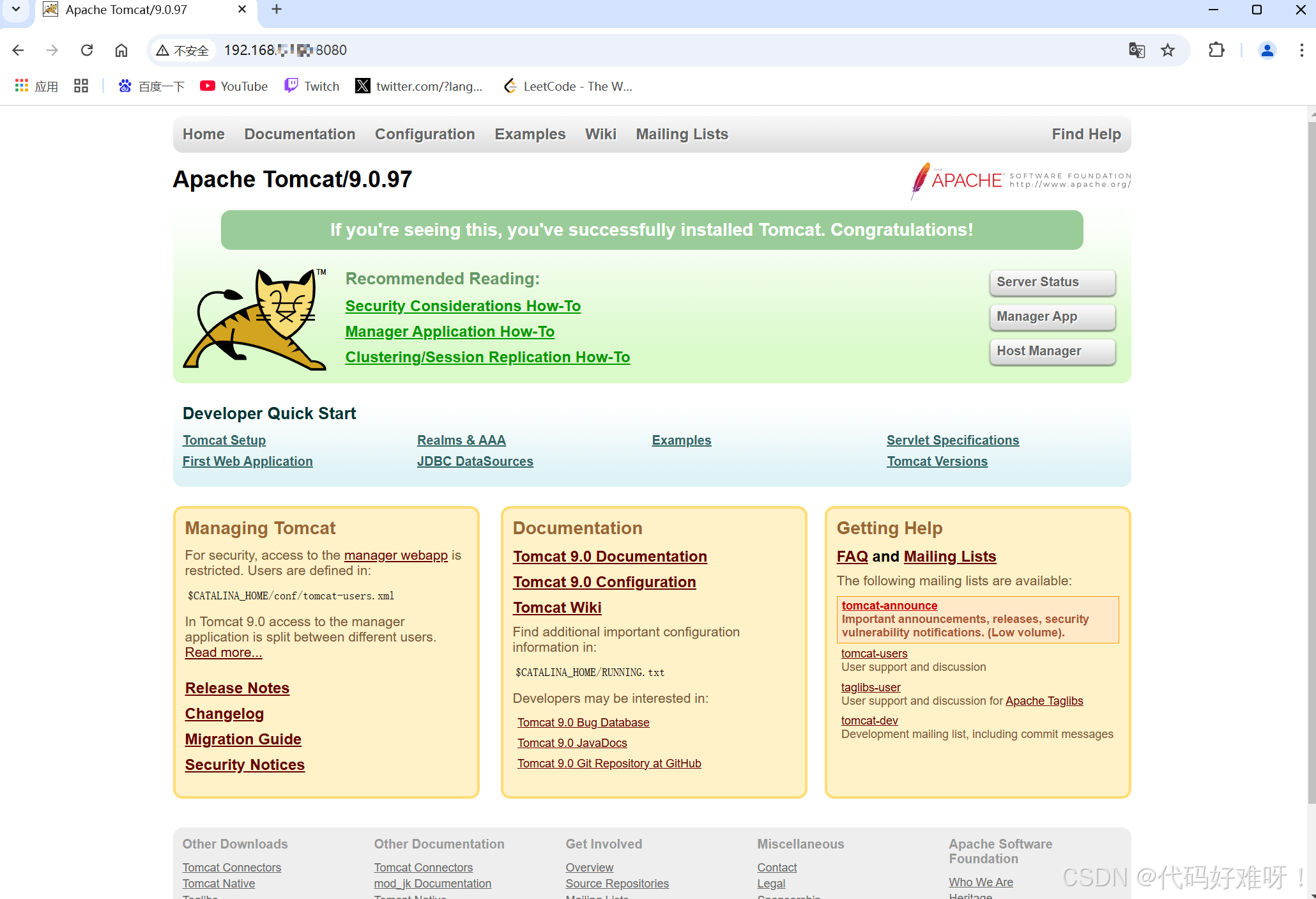Click the Server Status button
The width and height of the screenshot is (1316, 899).
1052,282
